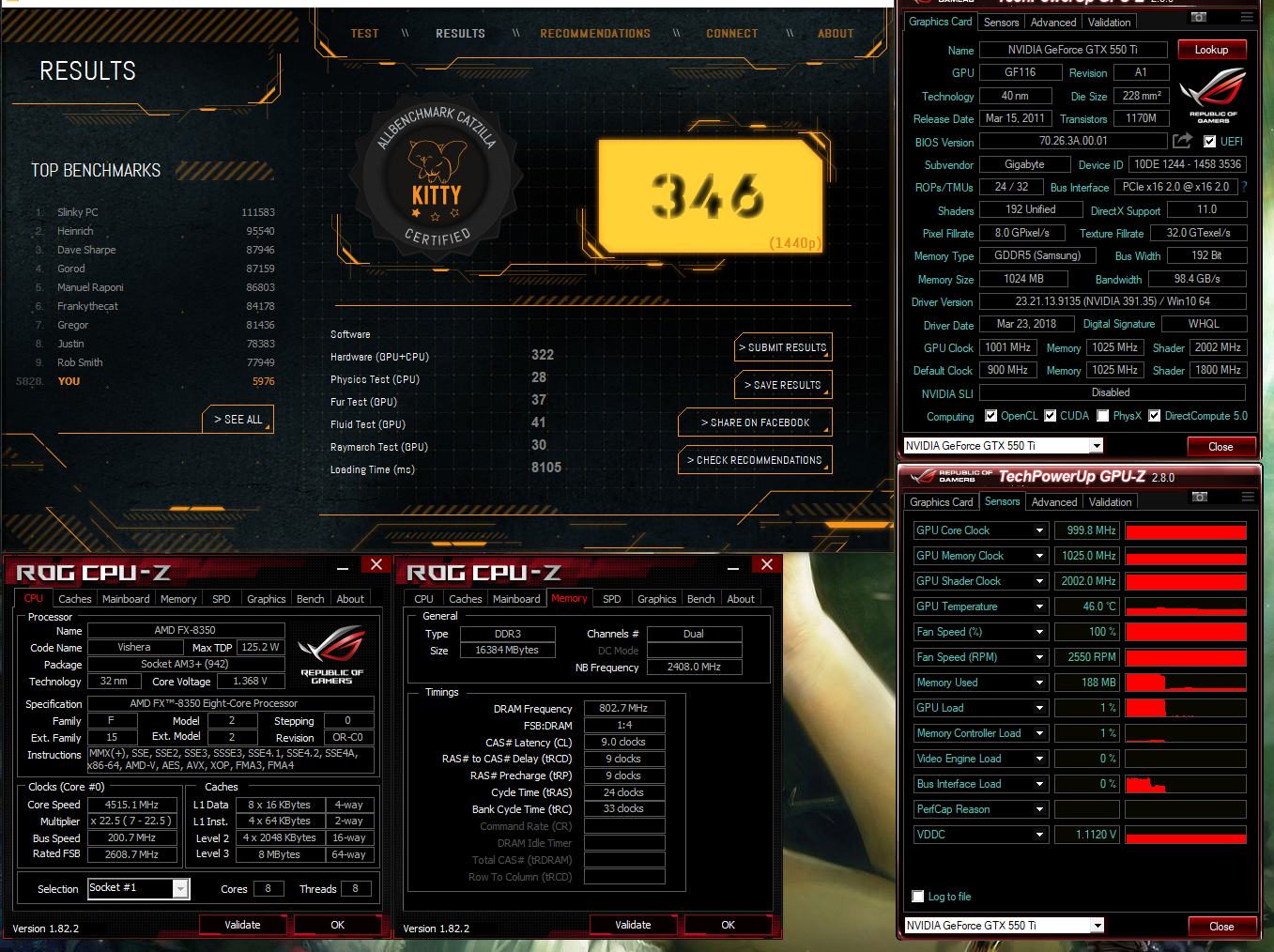Click screenshot camera icon in upper GPU-Z window
This screenshot has width=1274, height=952.
1199,18
